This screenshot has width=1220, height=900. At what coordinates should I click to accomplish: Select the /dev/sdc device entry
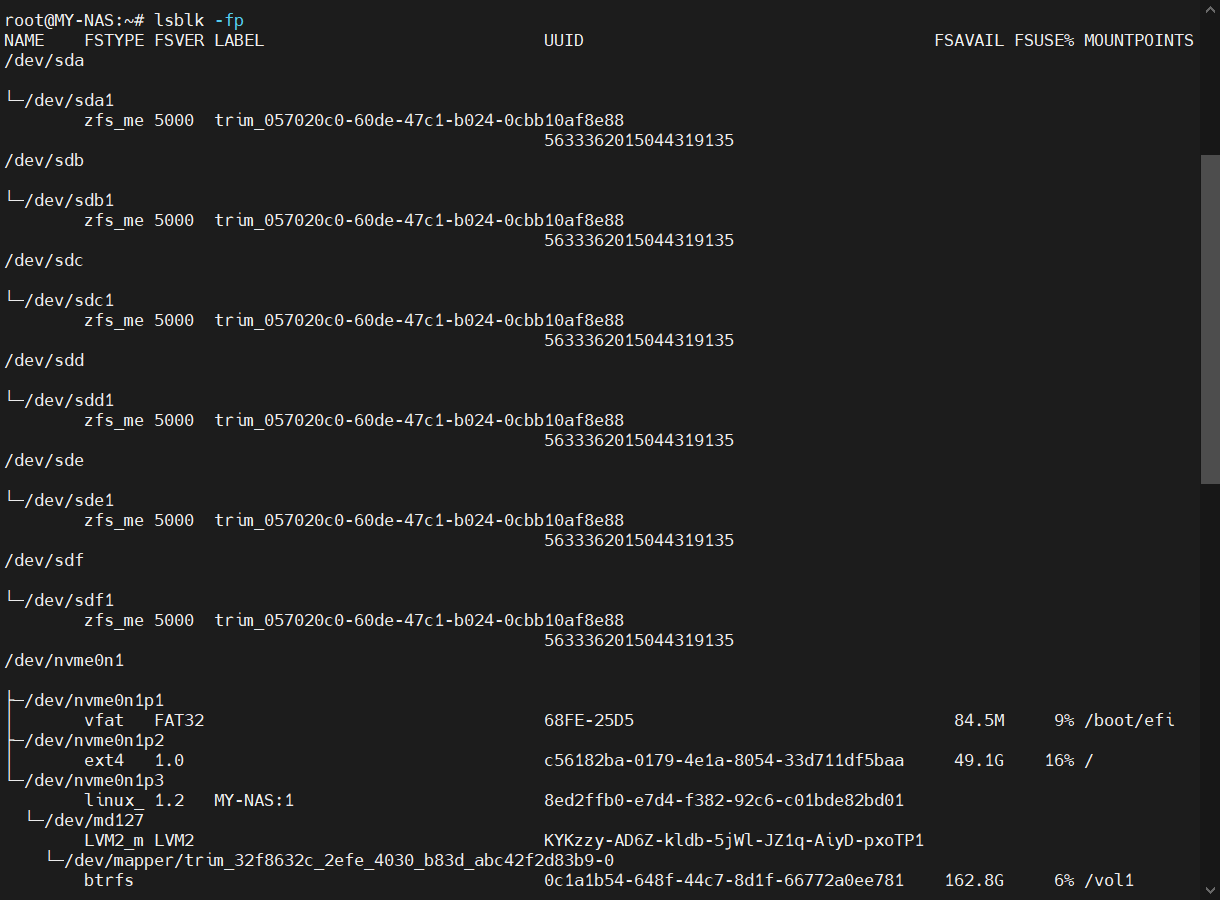(x=44, y=260)
